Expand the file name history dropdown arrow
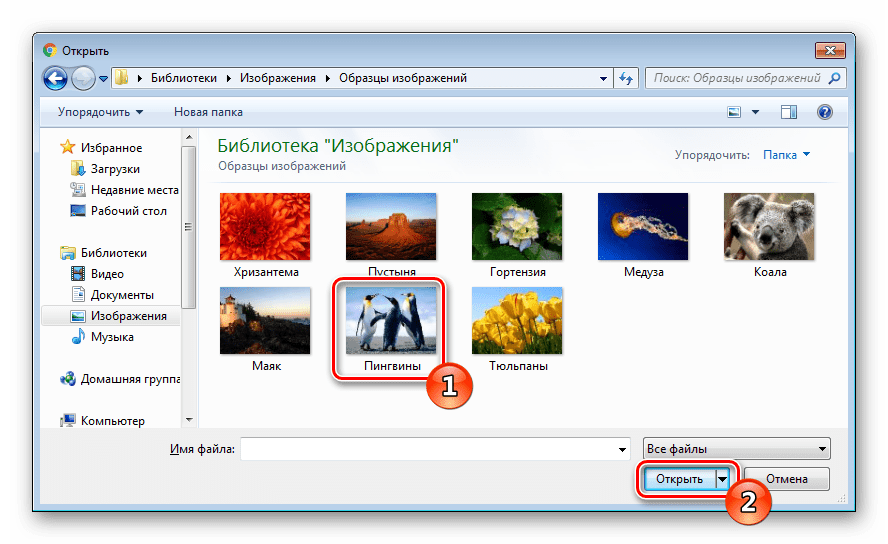The height and width of the screenshot is (544, 888). point(622,449)
